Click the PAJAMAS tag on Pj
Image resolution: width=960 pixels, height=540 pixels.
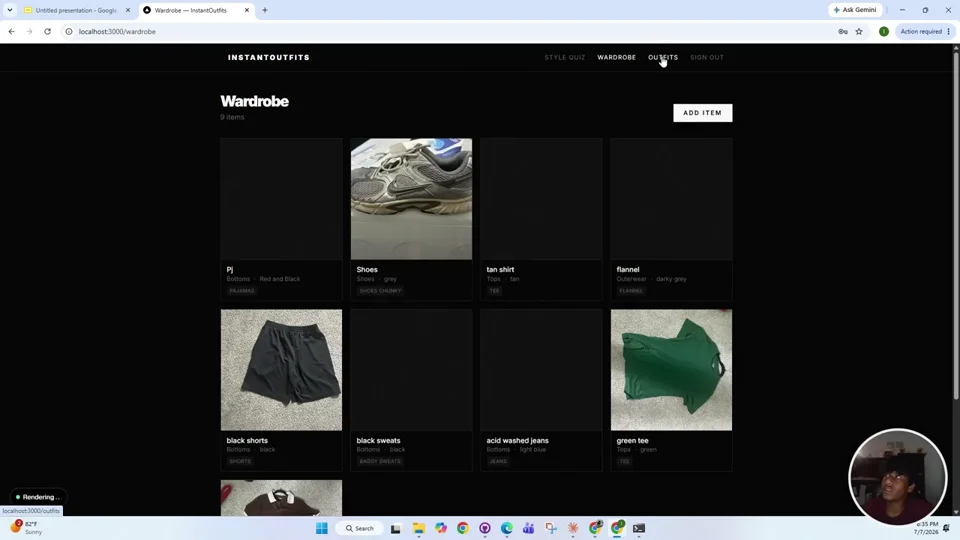tap(242, 291)
